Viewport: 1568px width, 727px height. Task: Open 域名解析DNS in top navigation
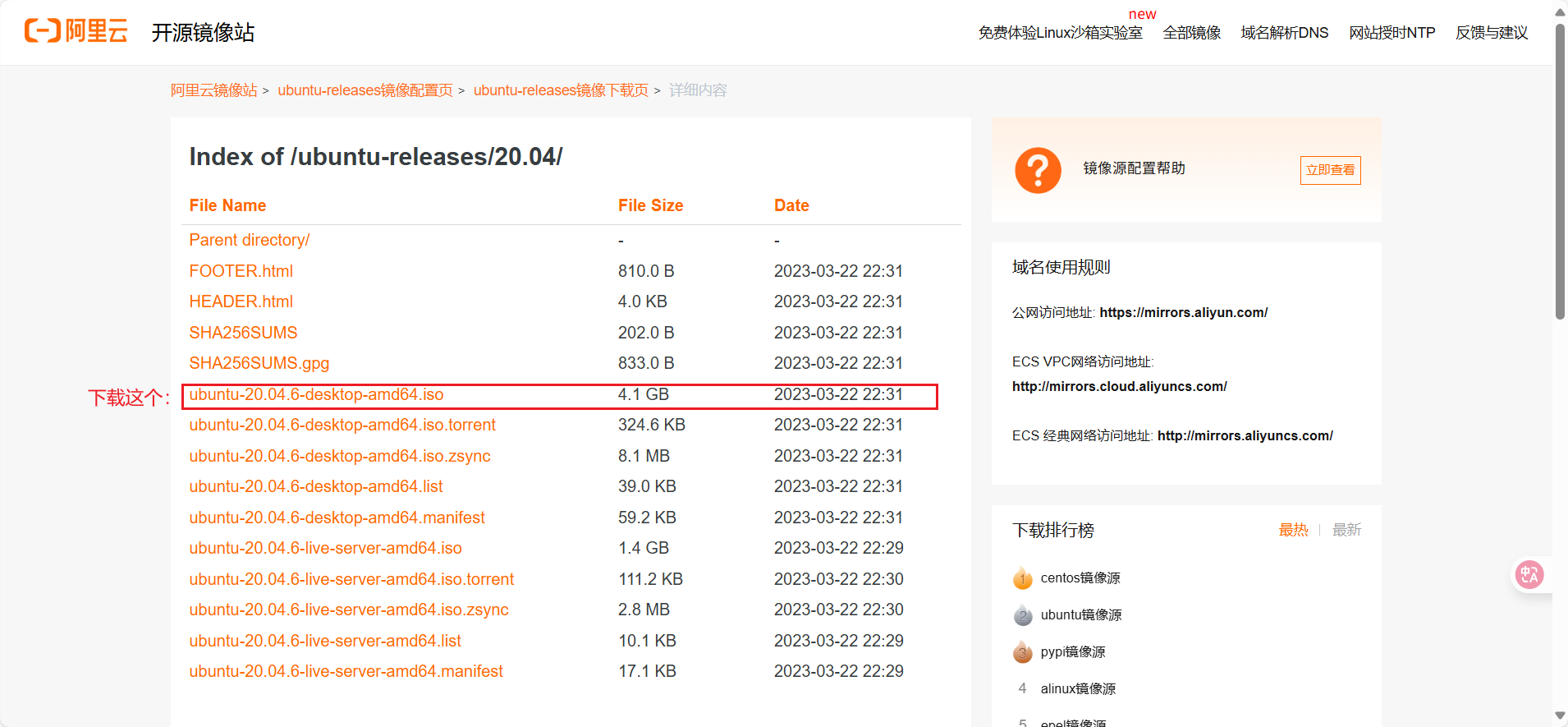pyautogui.click(x=1284, y=33)
